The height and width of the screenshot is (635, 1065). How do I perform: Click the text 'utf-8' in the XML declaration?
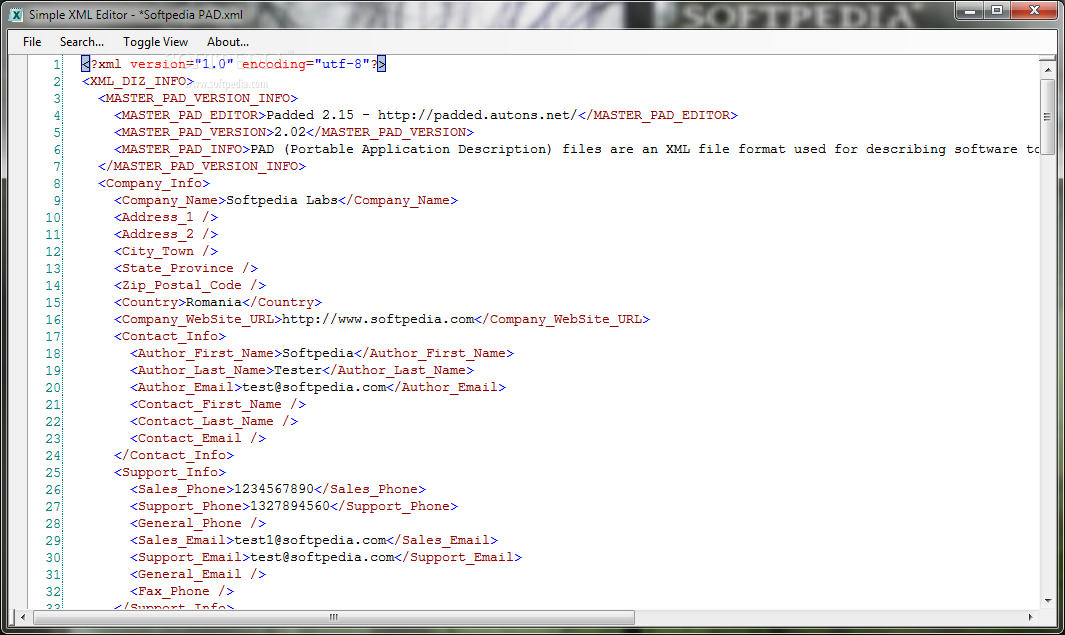point(342,64)
